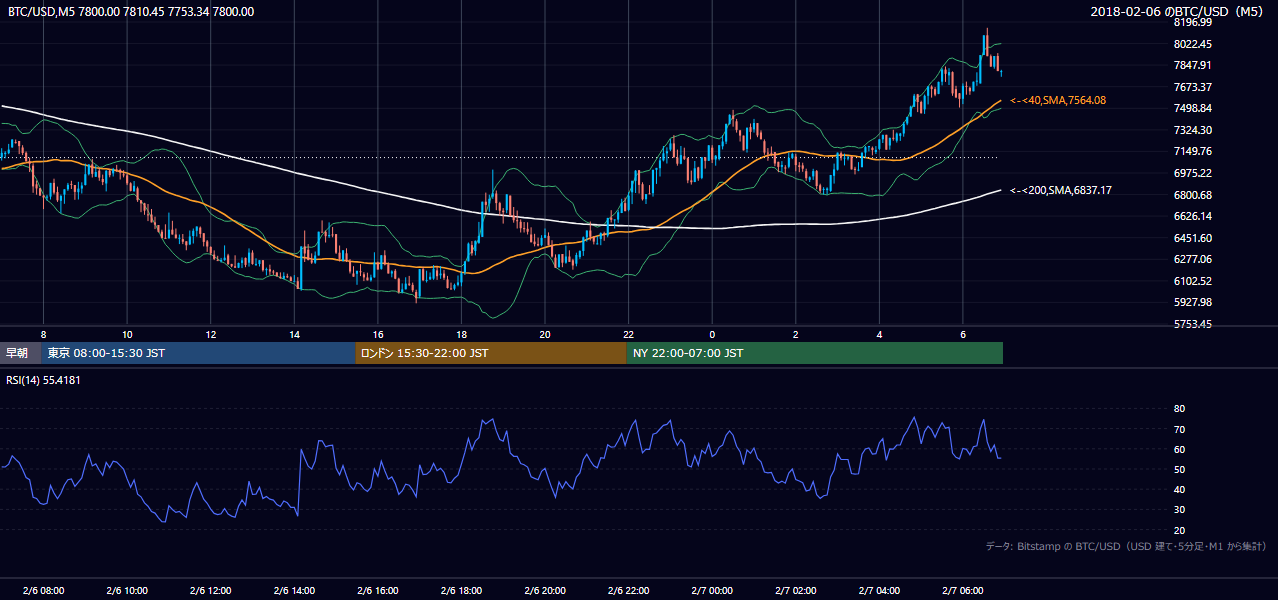Click the RSI scale value 70
Screen dimensions: 1278x600
pyautogui.click(x=1179, y=429)
